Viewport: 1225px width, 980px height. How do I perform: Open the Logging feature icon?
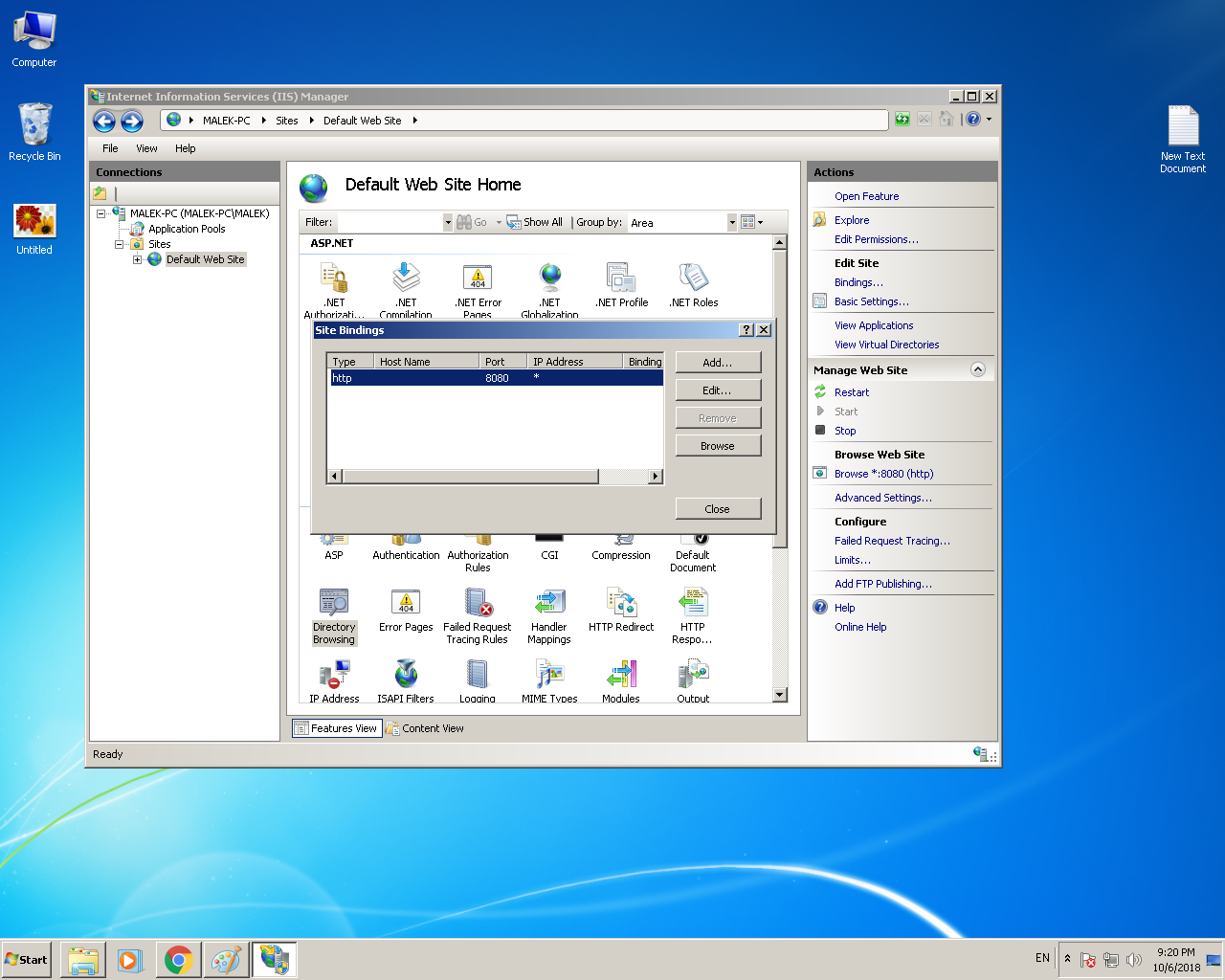click(478, 681)
